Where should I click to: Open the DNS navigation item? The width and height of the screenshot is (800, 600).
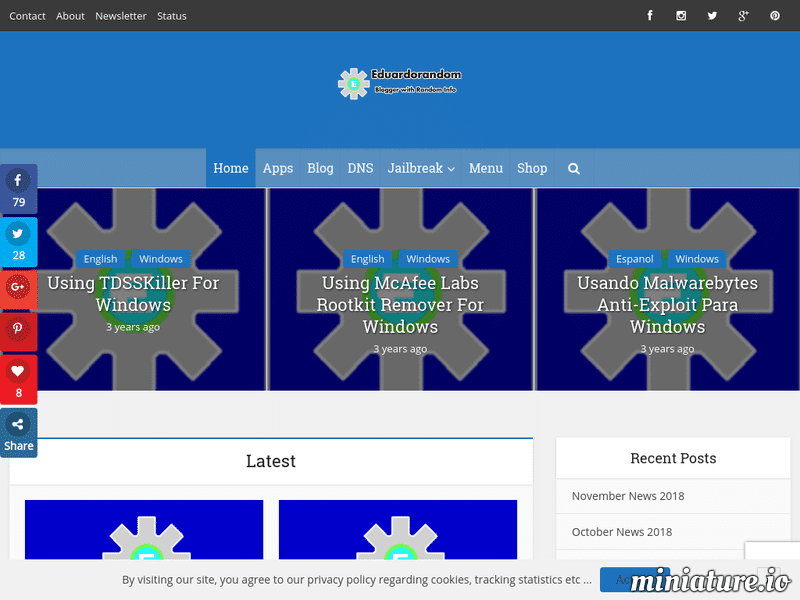coord(360,168)
